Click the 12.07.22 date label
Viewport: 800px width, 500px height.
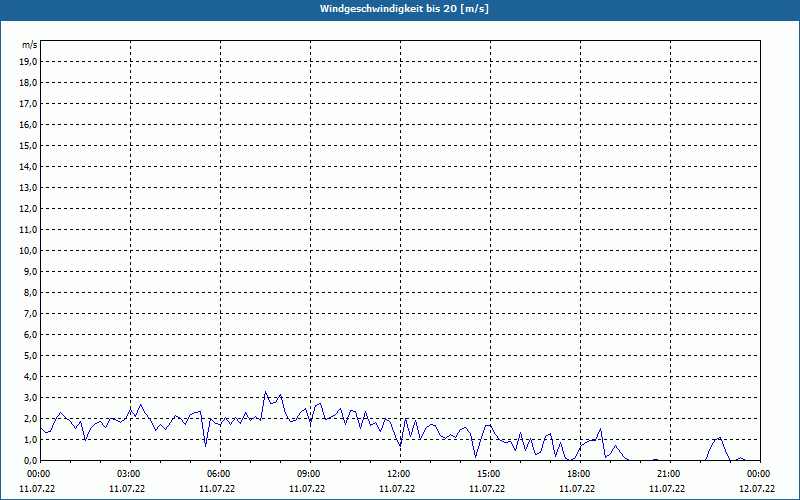757,489
